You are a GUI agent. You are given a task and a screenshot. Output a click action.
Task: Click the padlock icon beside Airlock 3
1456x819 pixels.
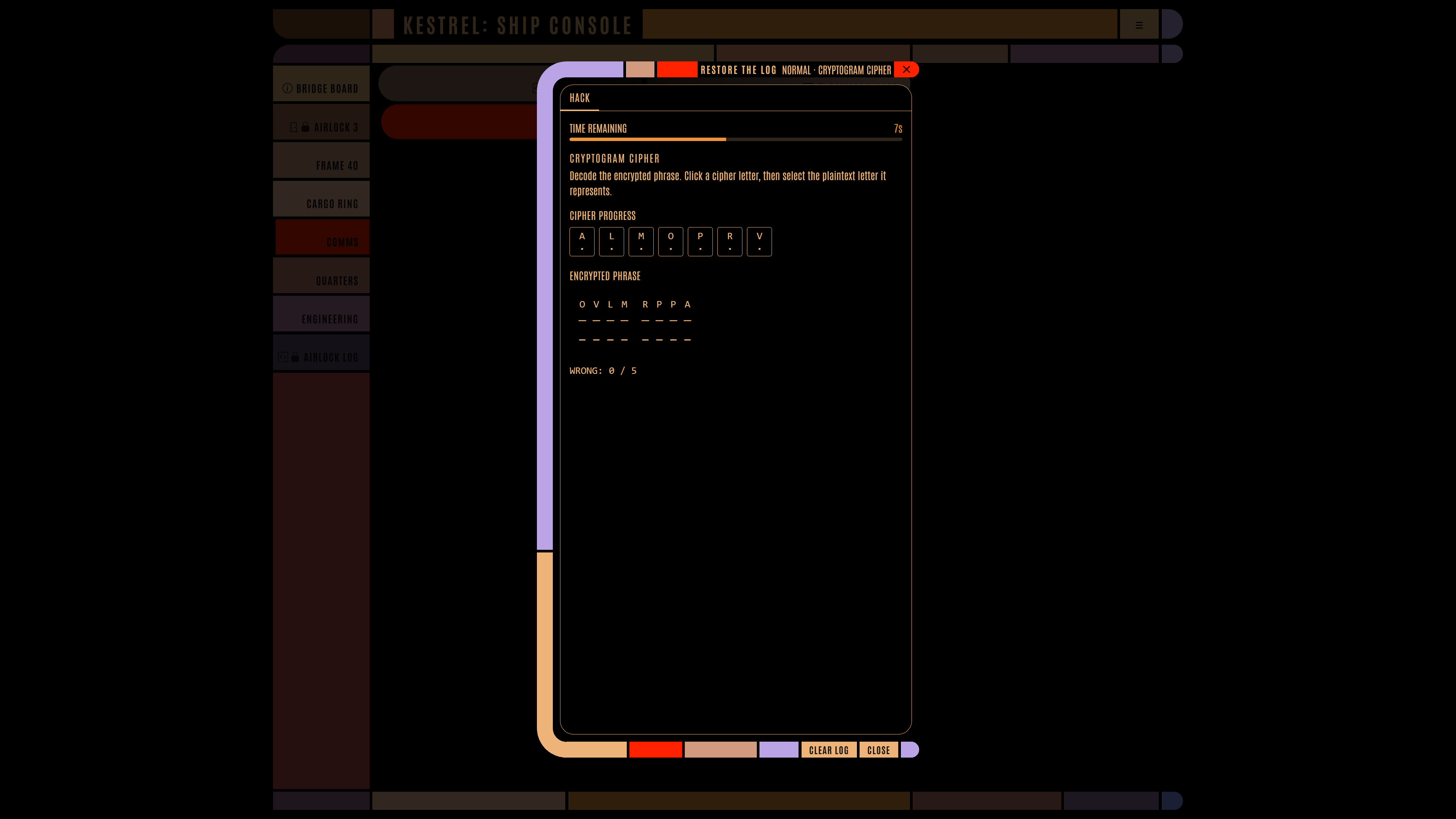[305, 127]
